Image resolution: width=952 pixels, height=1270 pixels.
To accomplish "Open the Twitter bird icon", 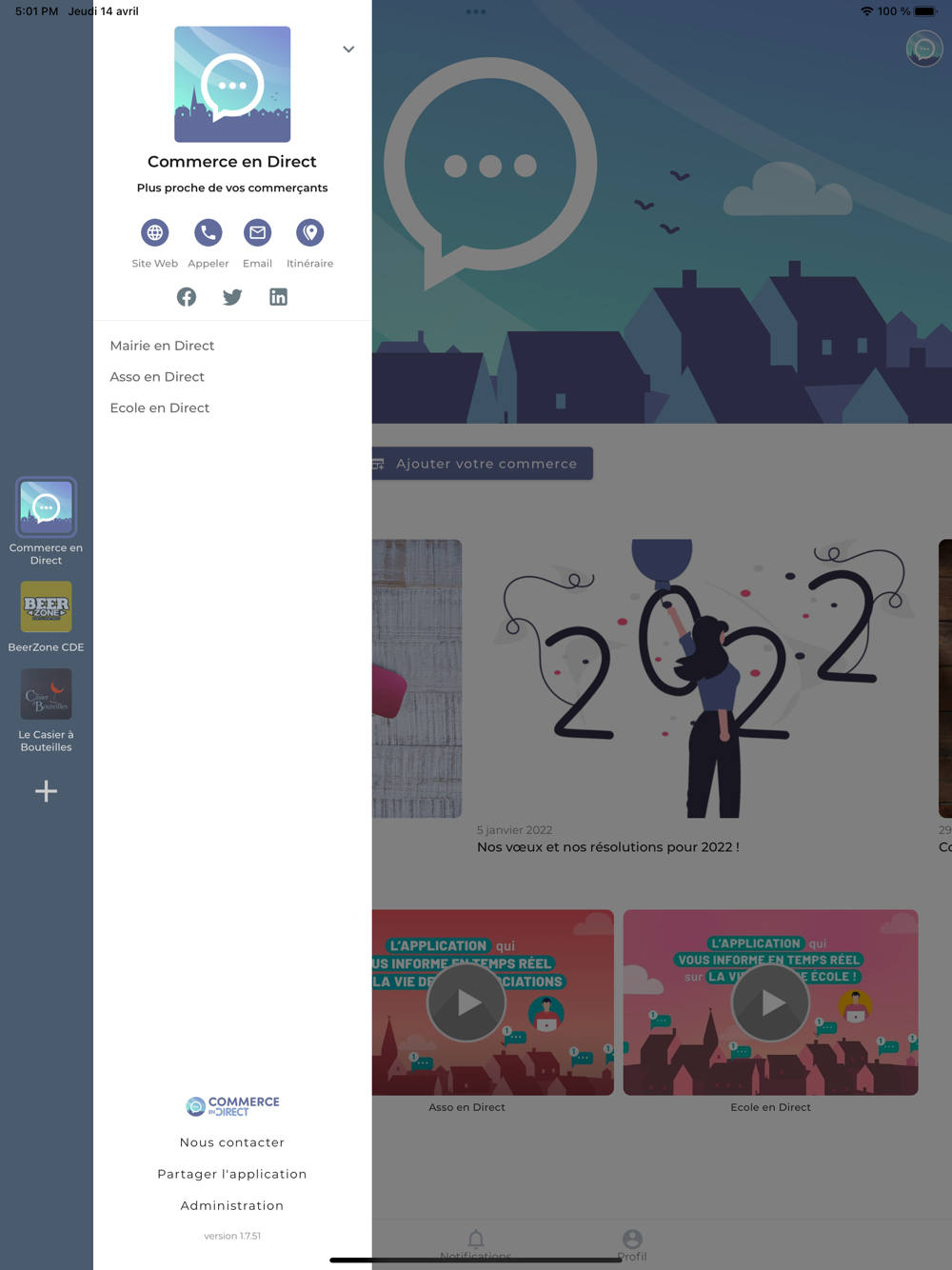I will click(x=232, y=297).
